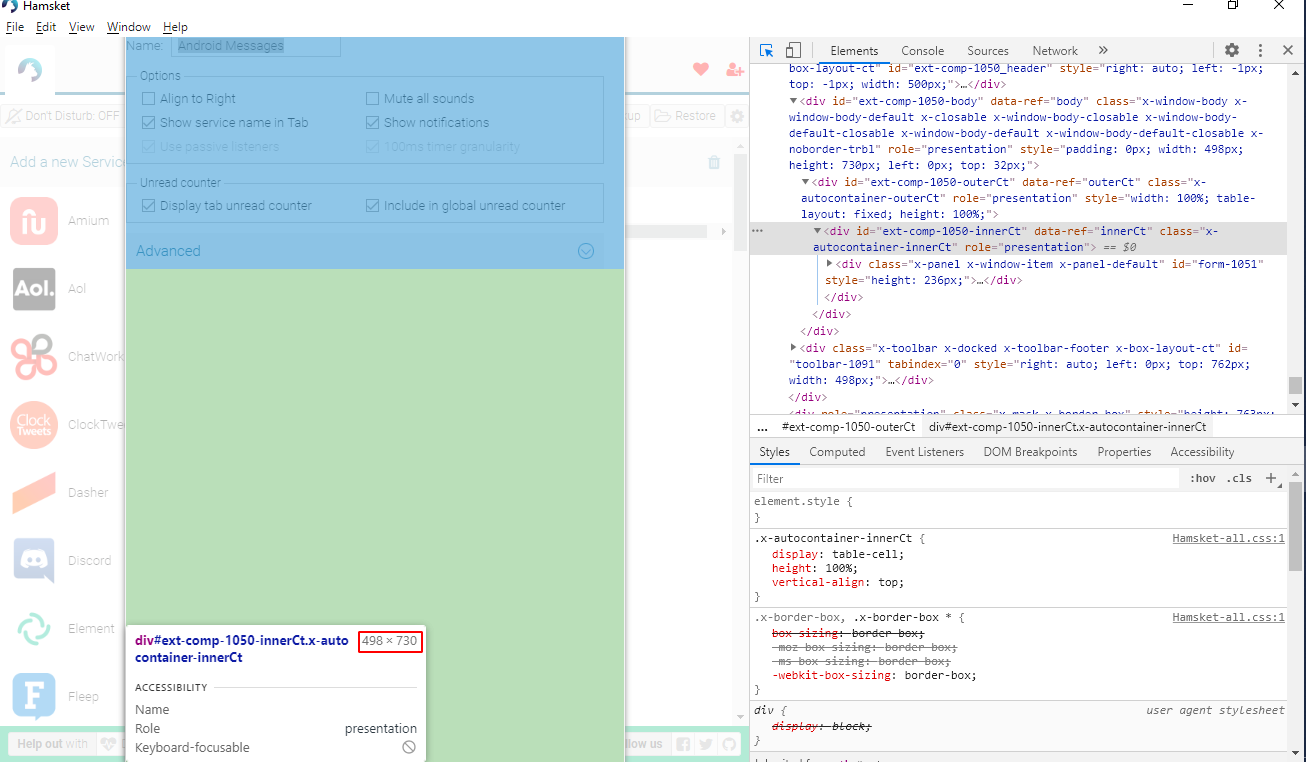Click the Hamsket logo home tab
The image size is (1306, 762).
[x=30, y=70]
